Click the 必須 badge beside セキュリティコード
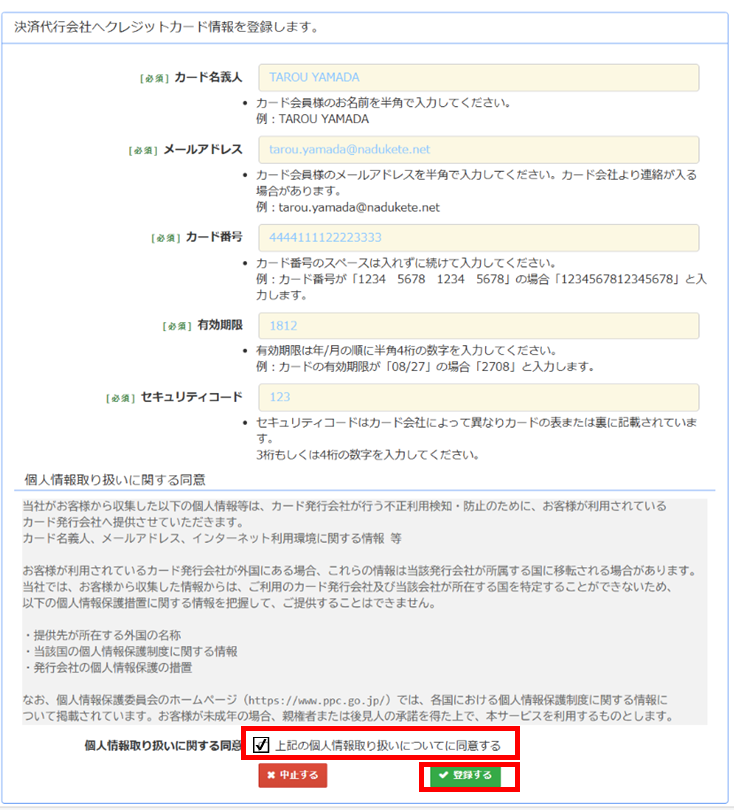This screenshot has width=734, height=810. point(119,398)
